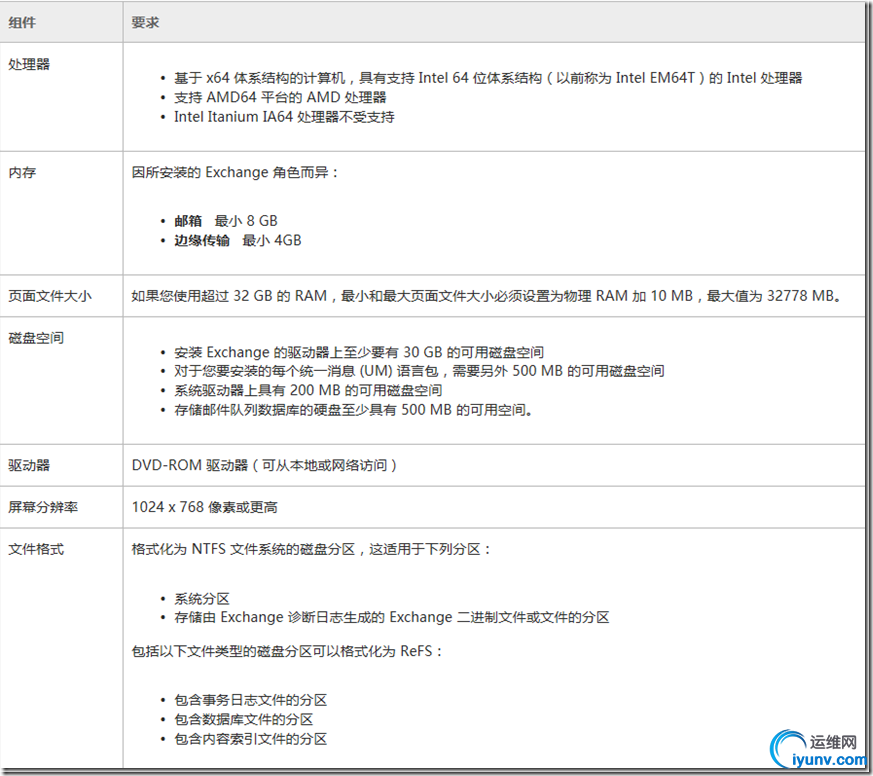Image resolution: width=873 pixels, height=776 pixels.
Task: Click the 屏幕分辨率 row label
Action: pos(43,507)
